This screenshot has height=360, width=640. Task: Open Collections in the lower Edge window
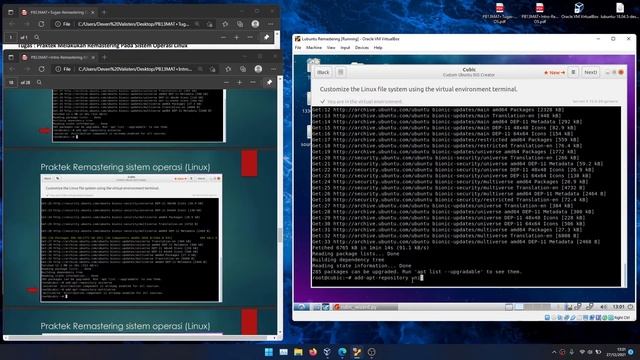pyautogui.click(x=243, y=69)
